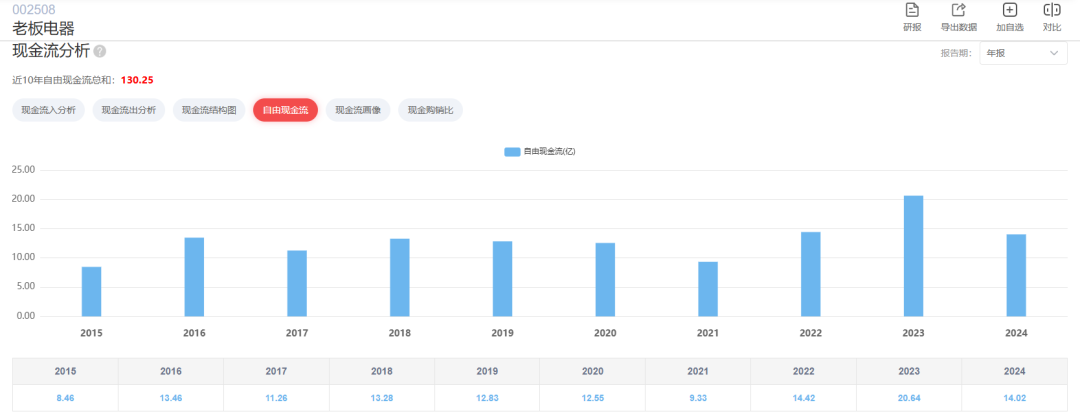
Task: Click table value 14.02
Action: tap(1015, 398)
